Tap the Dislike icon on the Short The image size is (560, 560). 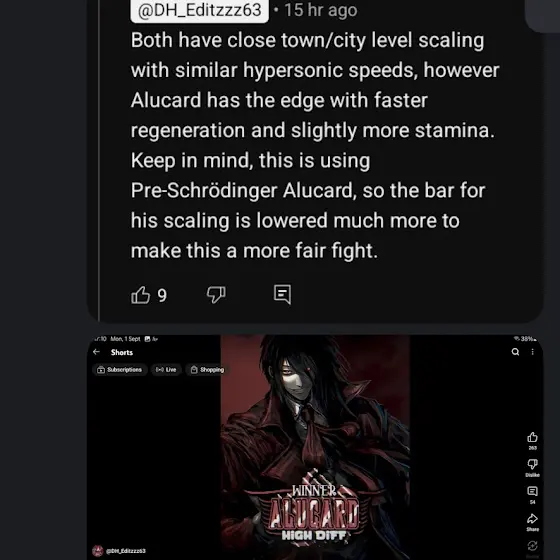[532, 465]
